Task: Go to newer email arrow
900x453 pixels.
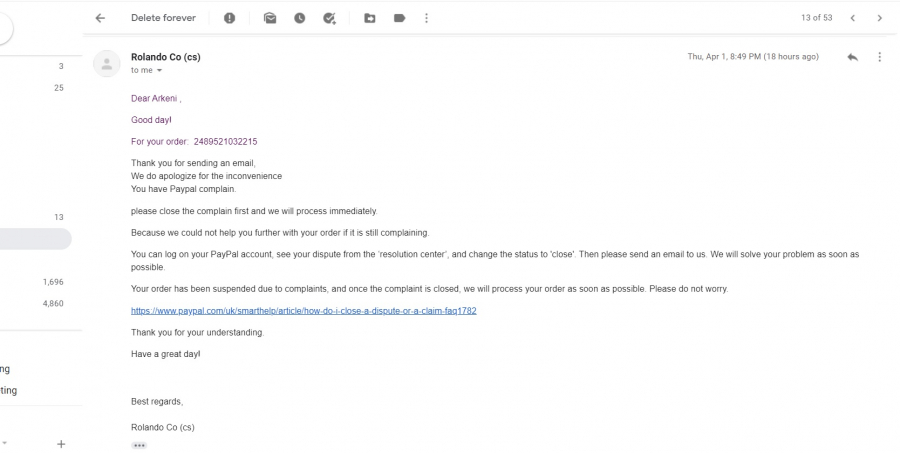Action: click(853, 18)
